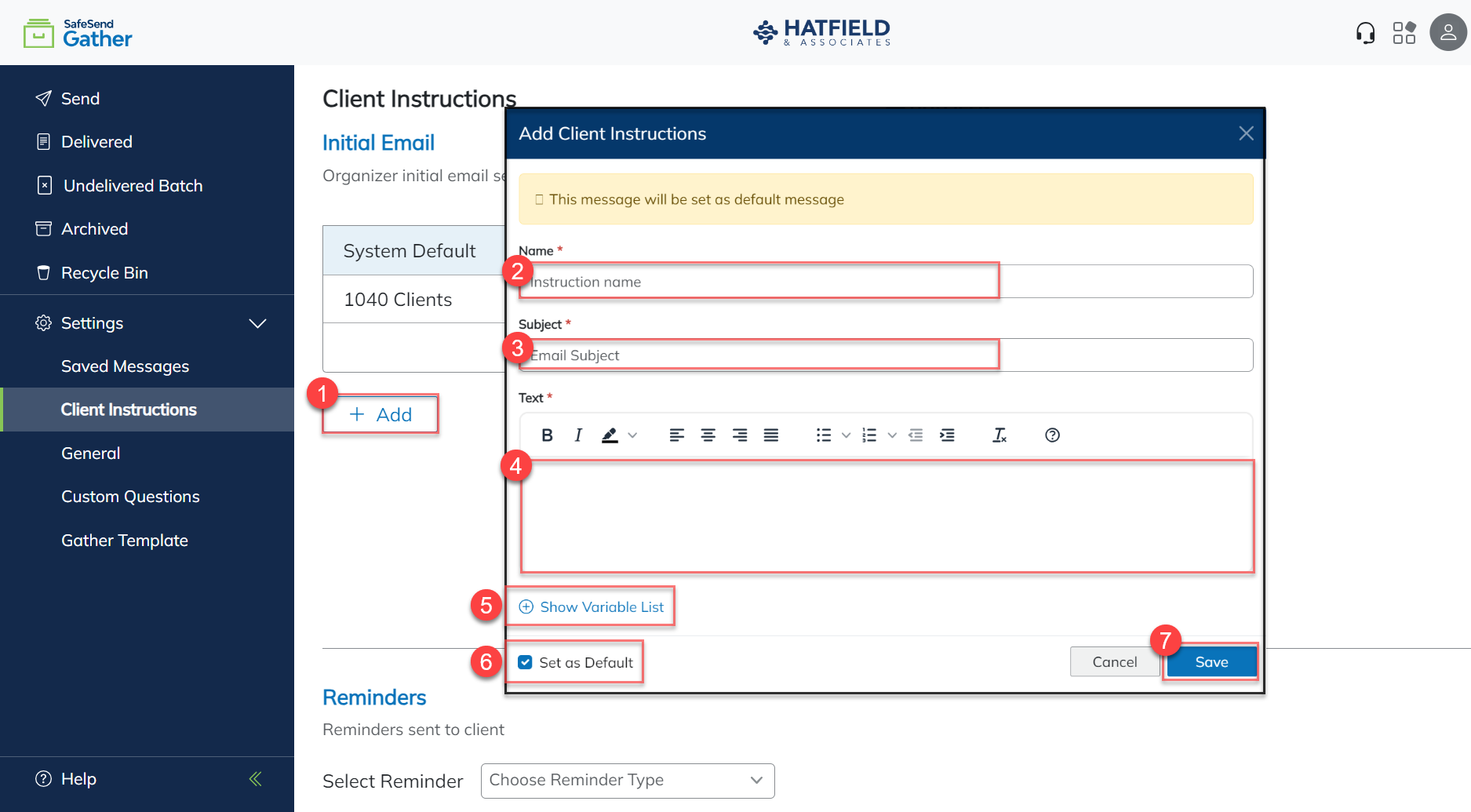Expand the bullet list style options

[846, 435]
